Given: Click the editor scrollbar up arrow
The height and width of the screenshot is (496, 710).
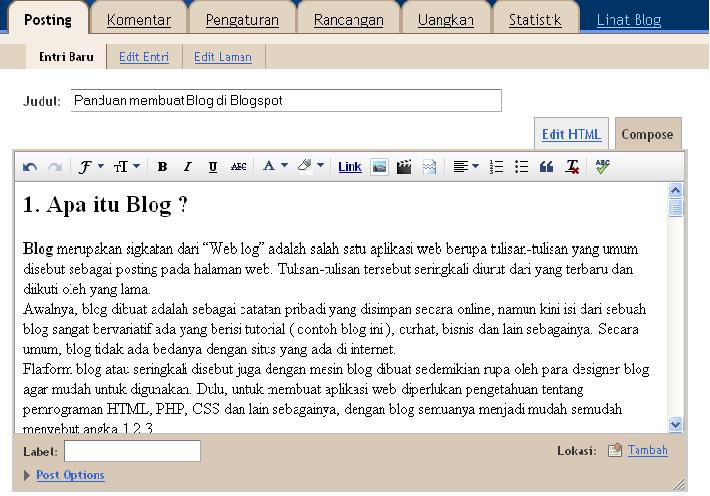Looking at the screenshot, I should [675, 191].
